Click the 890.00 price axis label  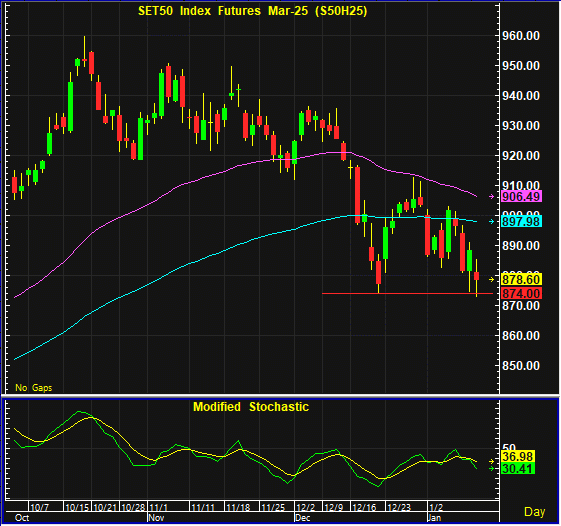tap(521, 246)
